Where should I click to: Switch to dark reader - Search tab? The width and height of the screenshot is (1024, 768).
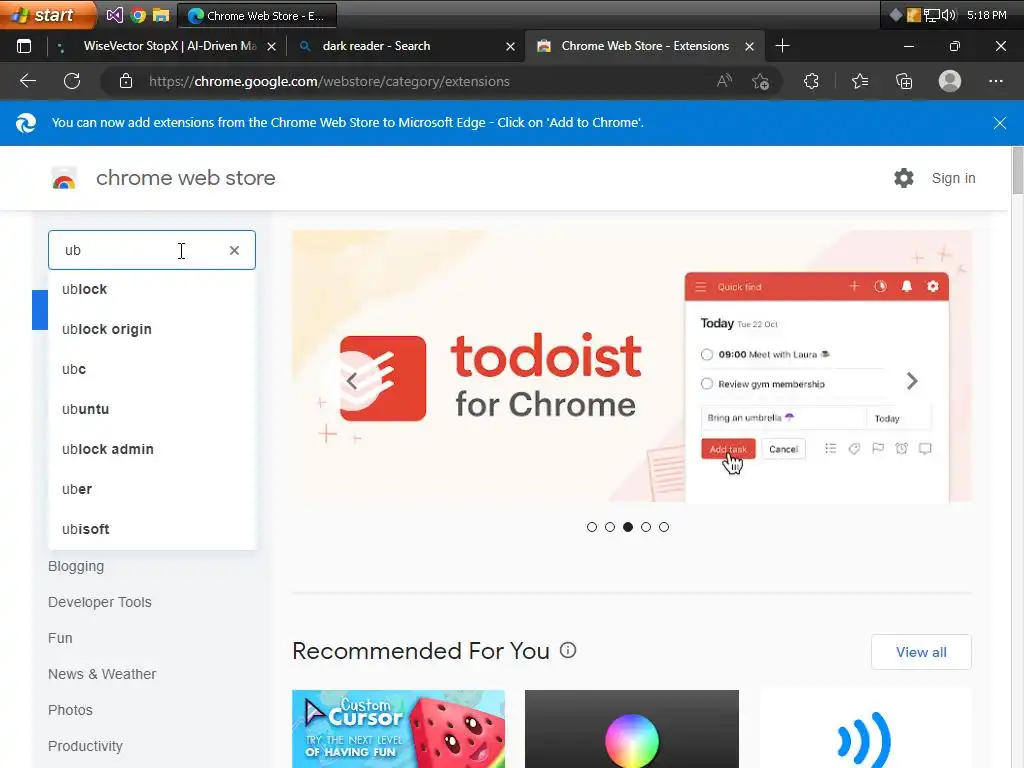(x=405, y=46)
